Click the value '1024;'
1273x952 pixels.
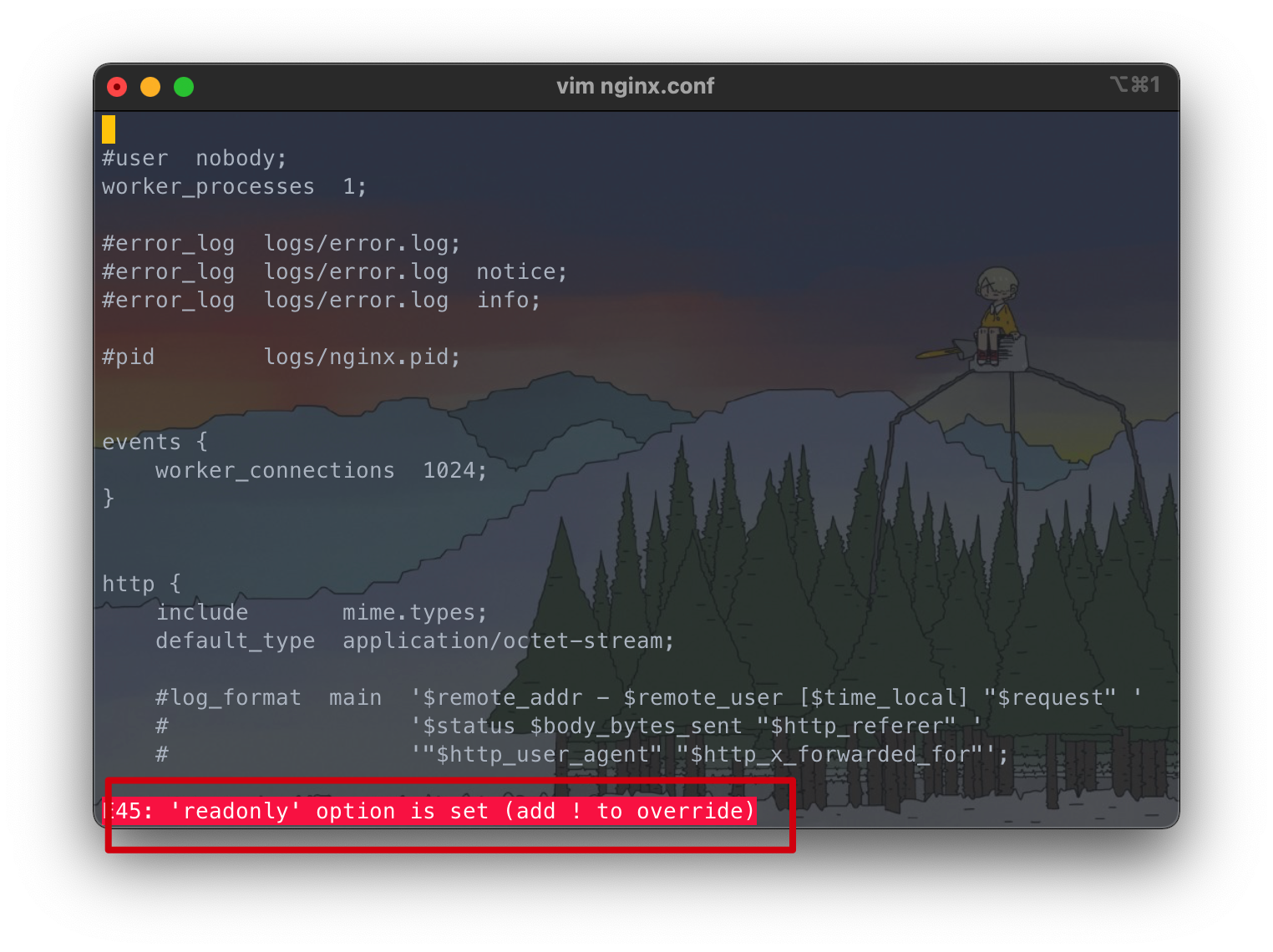[x=455, y=470]
